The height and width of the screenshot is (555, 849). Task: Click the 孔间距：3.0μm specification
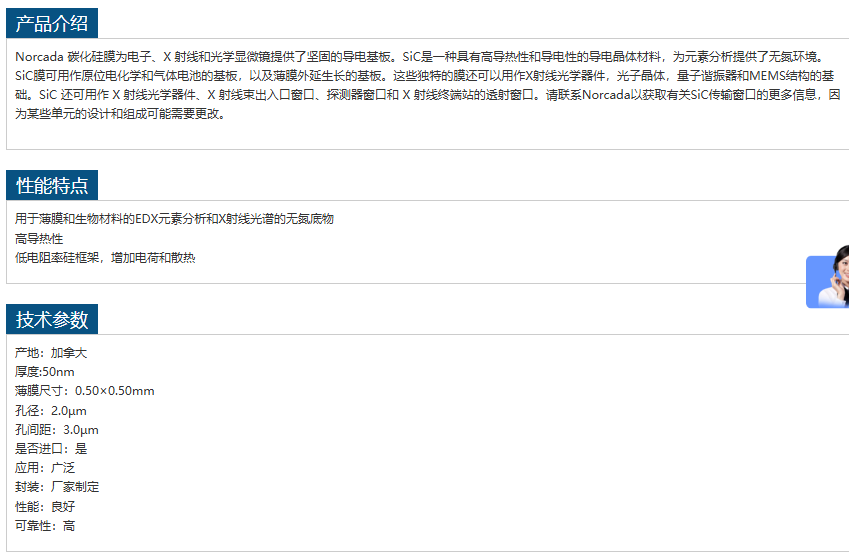point(57,430)
